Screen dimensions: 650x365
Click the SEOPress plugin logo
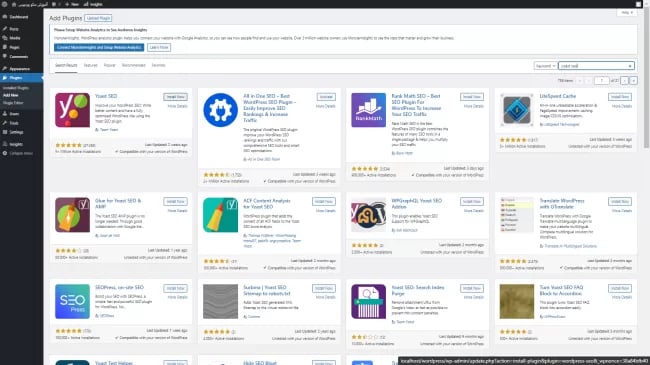72,302
